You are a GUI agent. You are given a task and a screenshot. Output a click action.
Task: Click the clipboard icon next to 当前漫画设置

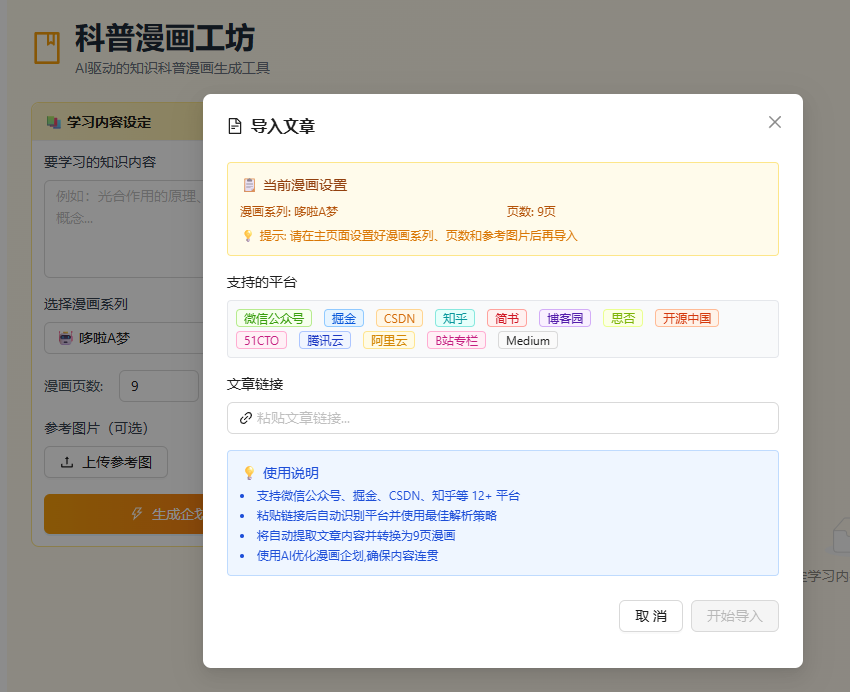[249, 185]
